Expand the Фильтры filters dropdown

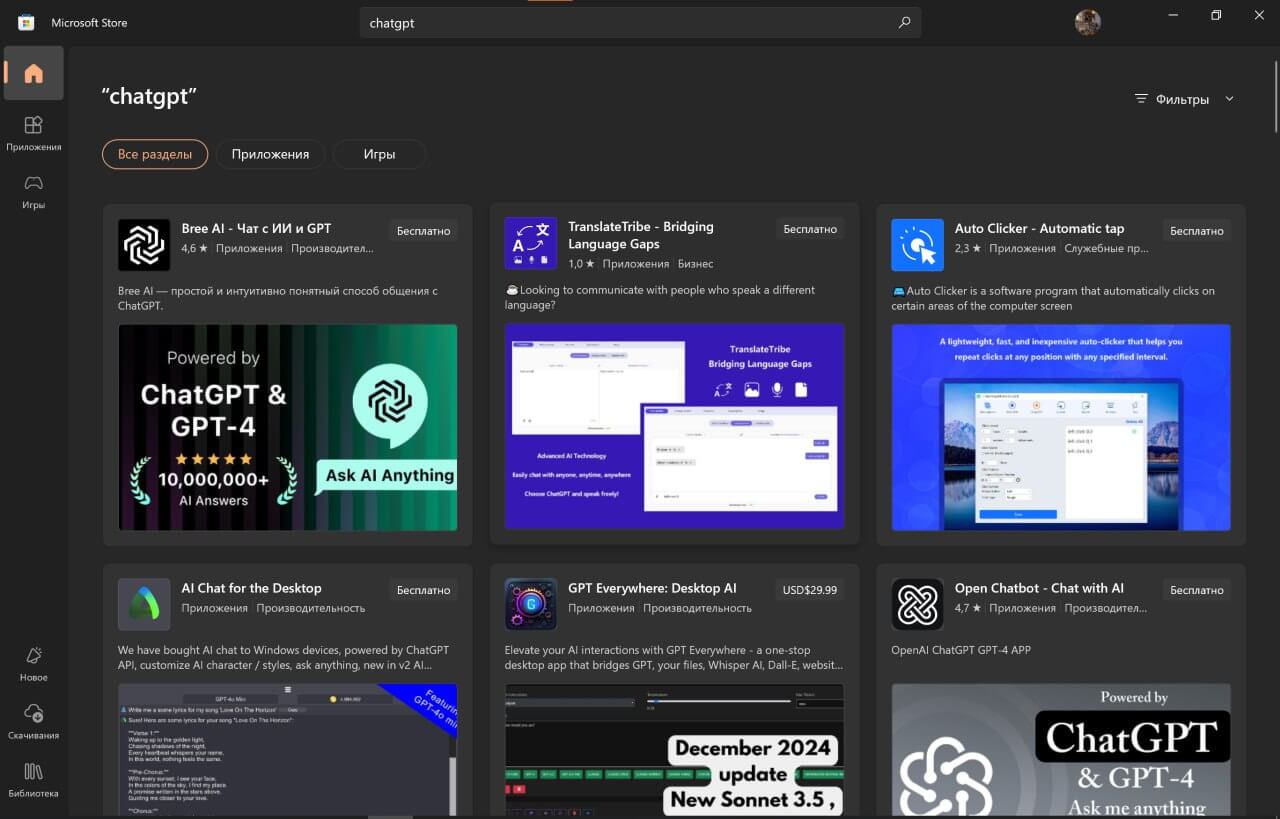pyautogui.click(x=1185, y=99)
